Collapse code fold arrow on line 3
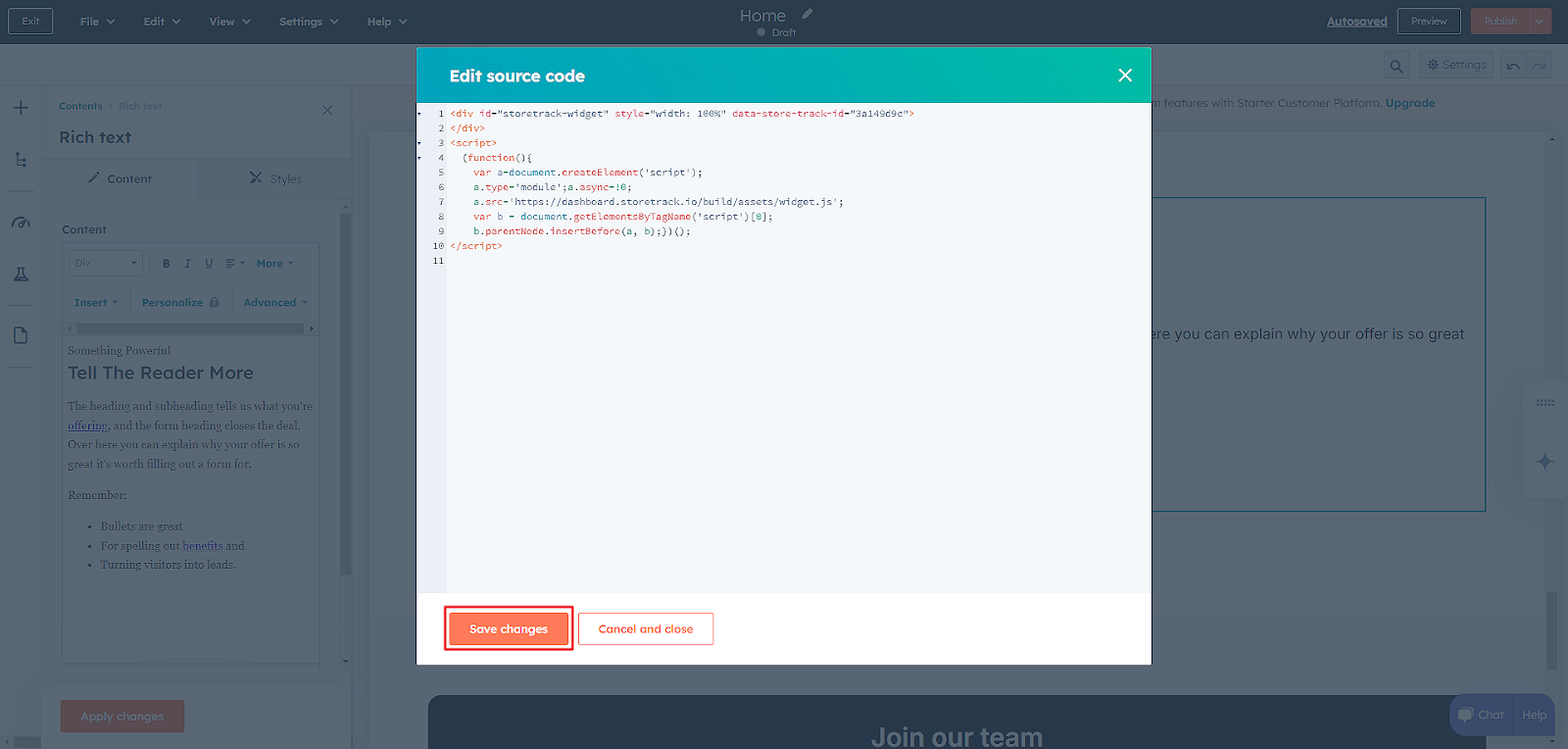1568x749 pixels. [x=419, y=143]
